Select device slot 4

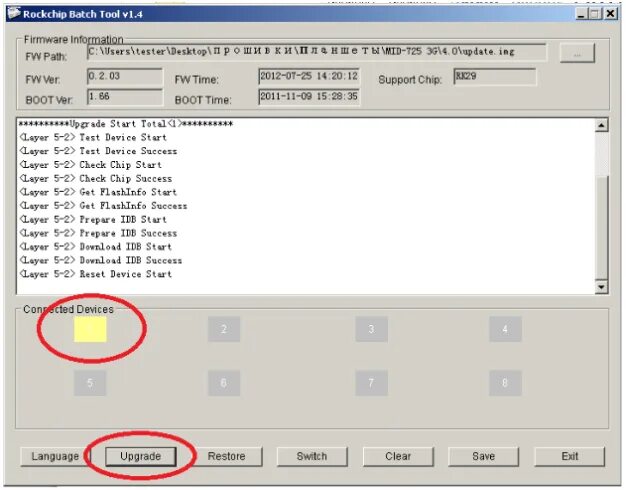[x=505, y=329]
